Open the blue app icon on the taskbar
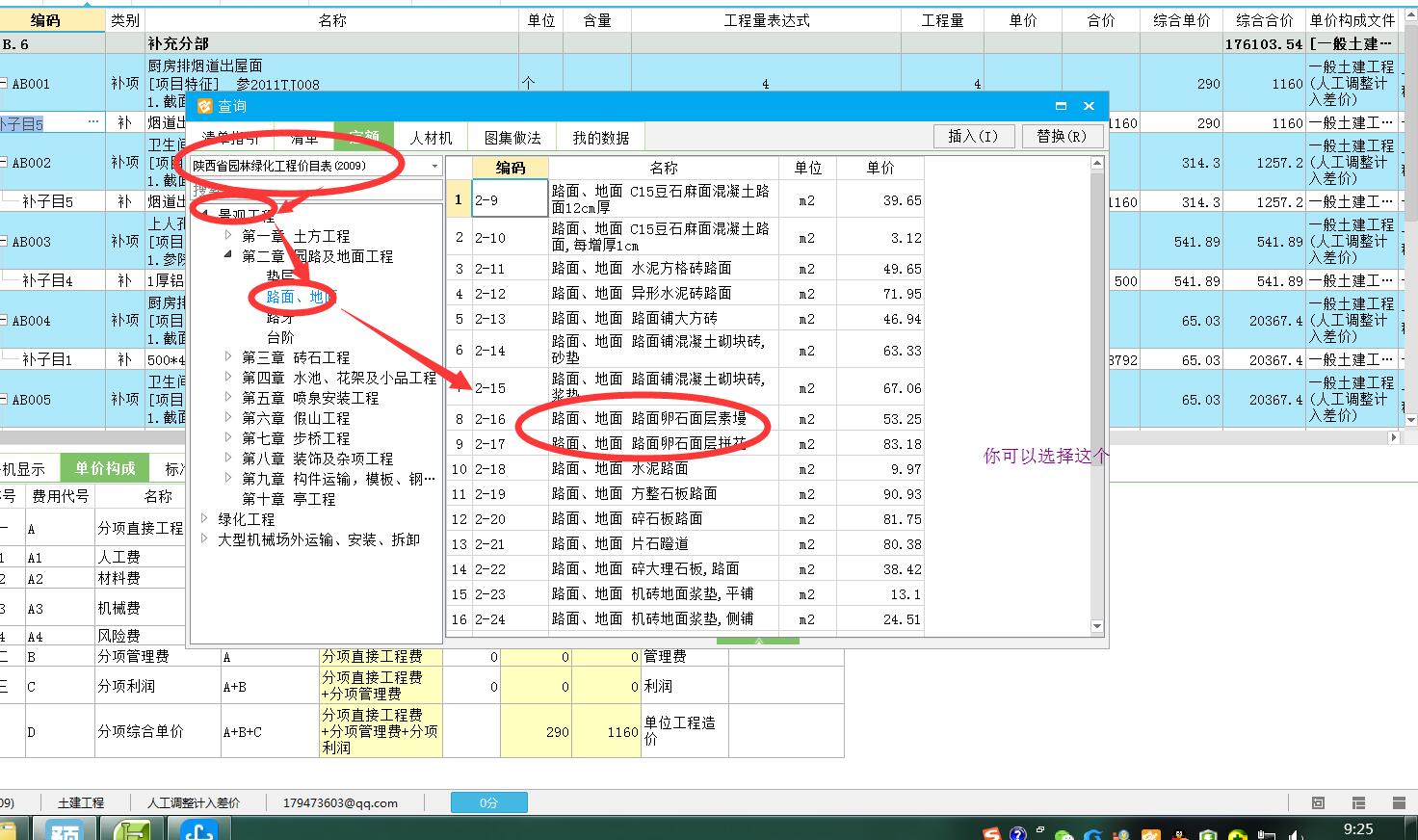This screenshot has width=1418, height=840. 198,829
